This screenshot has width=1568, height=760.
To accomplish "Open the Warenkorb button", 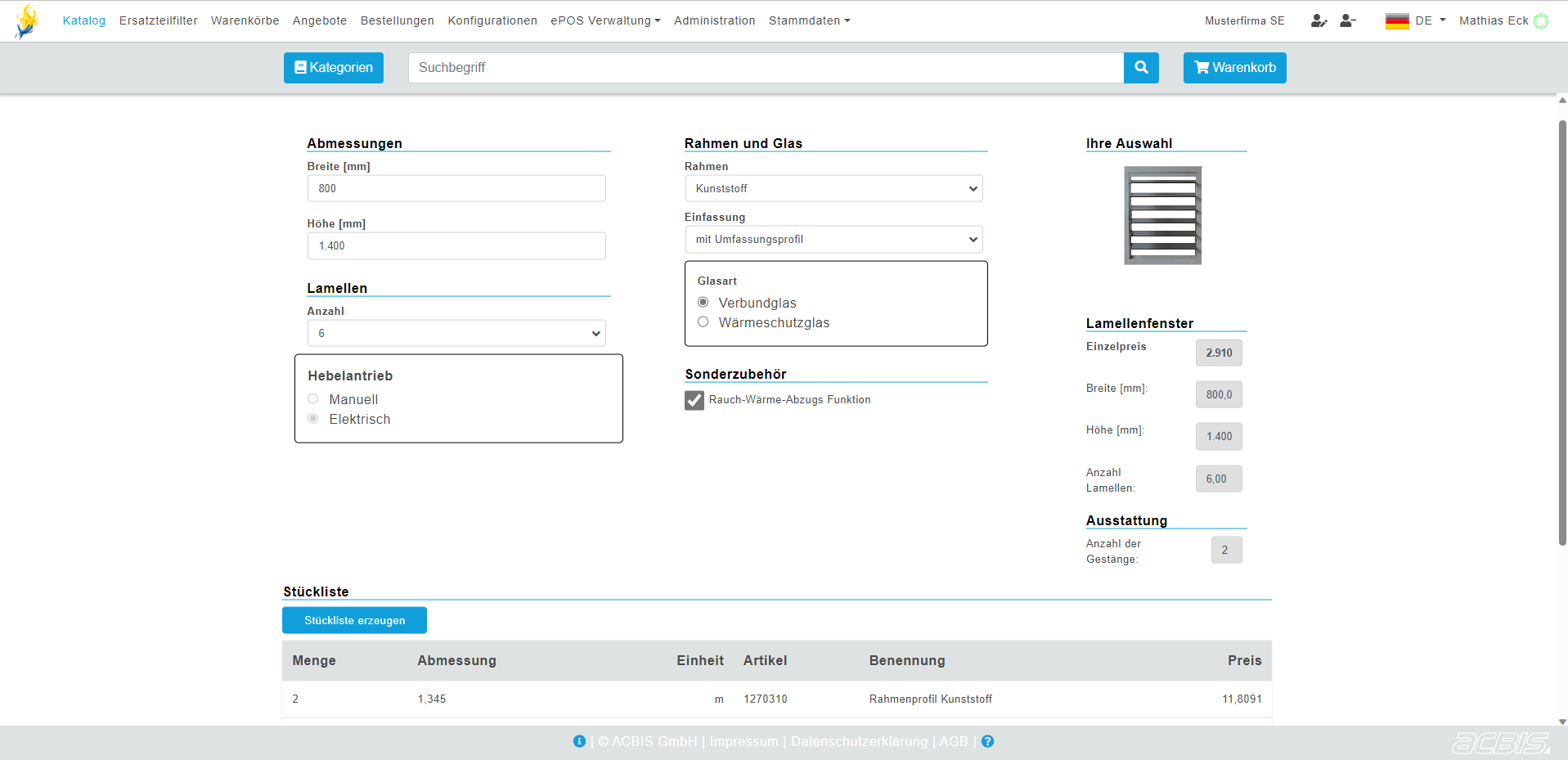I will 1234,68.
